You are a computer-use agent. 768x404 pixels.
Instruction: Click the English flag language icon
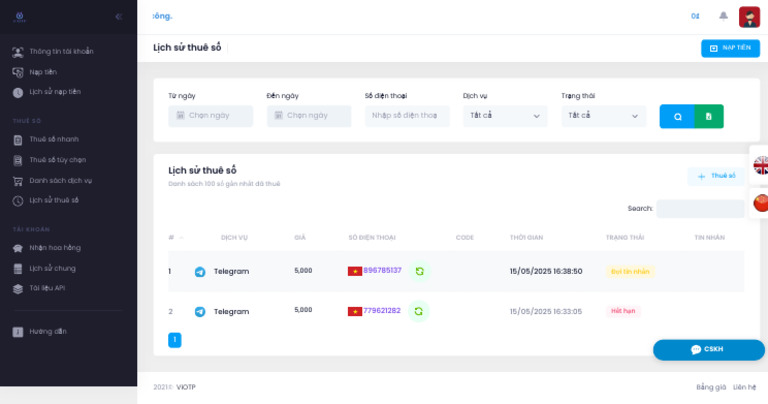tap(761, 166)
